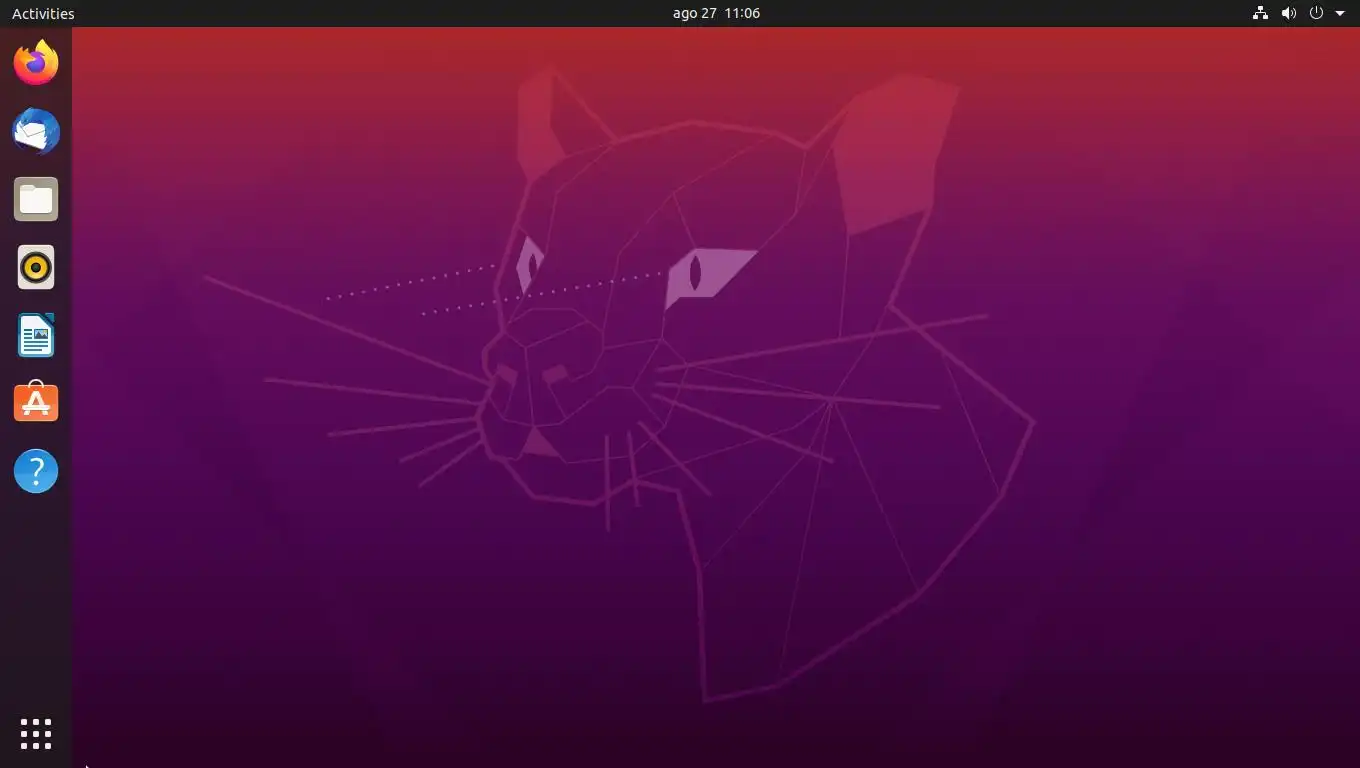Open LibreOffice Writer from the dock

pyautogui.click(x=36, y=335)
